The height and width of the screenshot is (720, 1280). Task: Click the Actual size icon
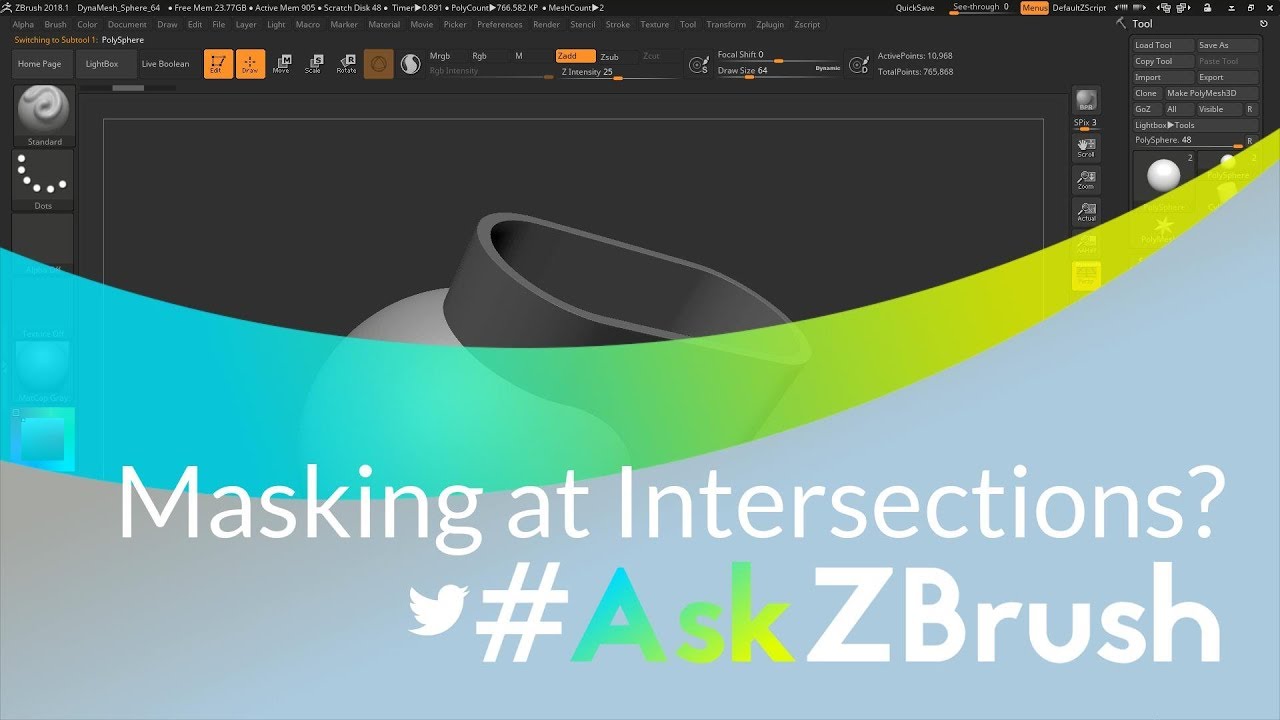pos(1086,212)
